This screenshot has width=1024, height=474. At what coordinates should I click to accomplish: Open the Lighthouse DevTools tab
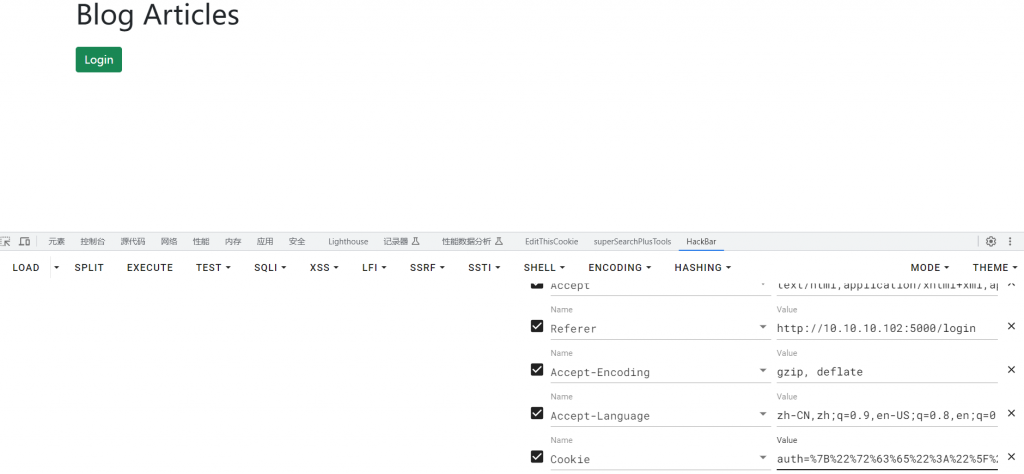pos(348,241)
